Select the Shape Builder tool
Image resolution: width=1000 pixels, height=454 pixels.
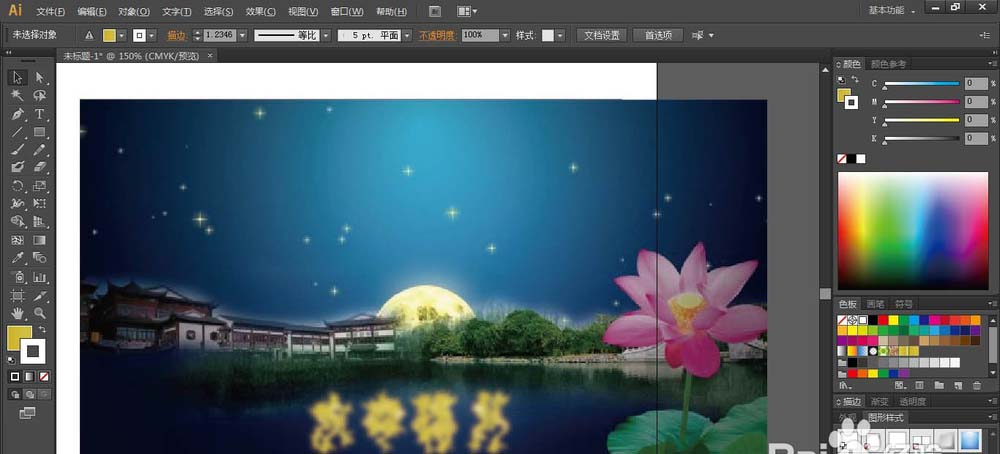[x=17, y=222]
